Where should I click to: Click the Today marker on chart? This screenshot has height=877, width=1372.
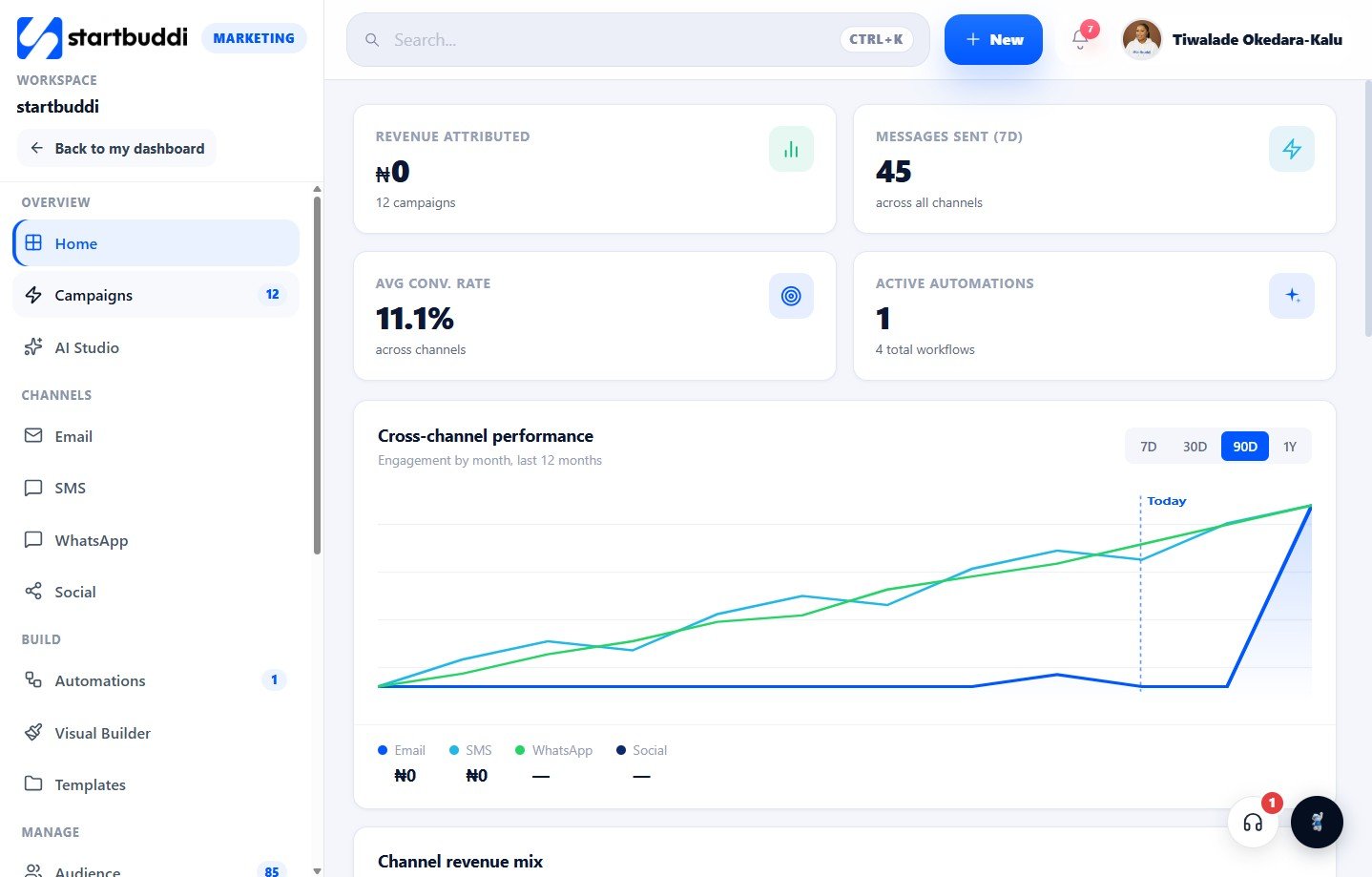(x=1166, y=501)
